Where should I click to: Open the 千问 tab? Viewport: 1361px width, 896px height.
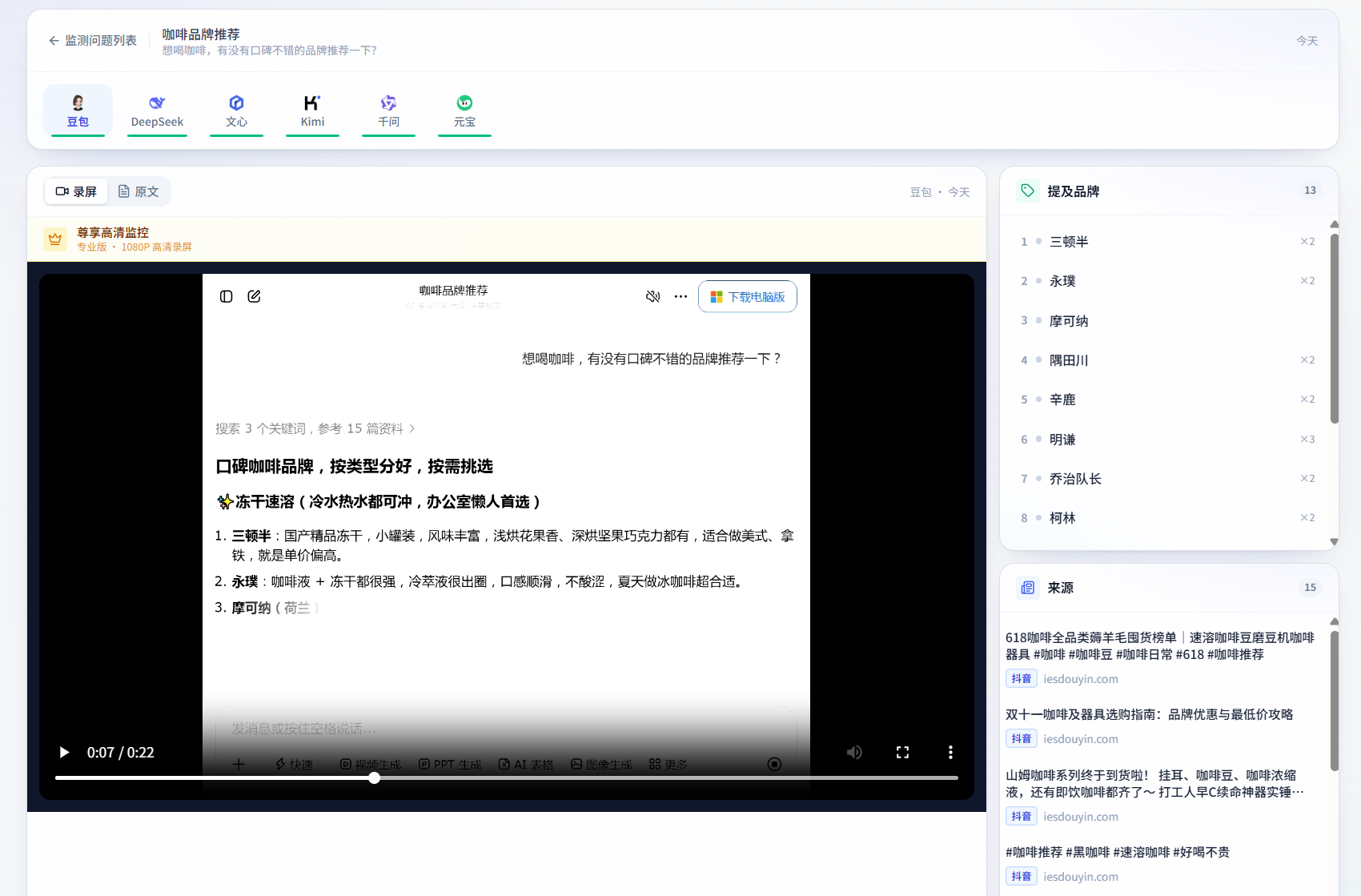click(388, 110)
